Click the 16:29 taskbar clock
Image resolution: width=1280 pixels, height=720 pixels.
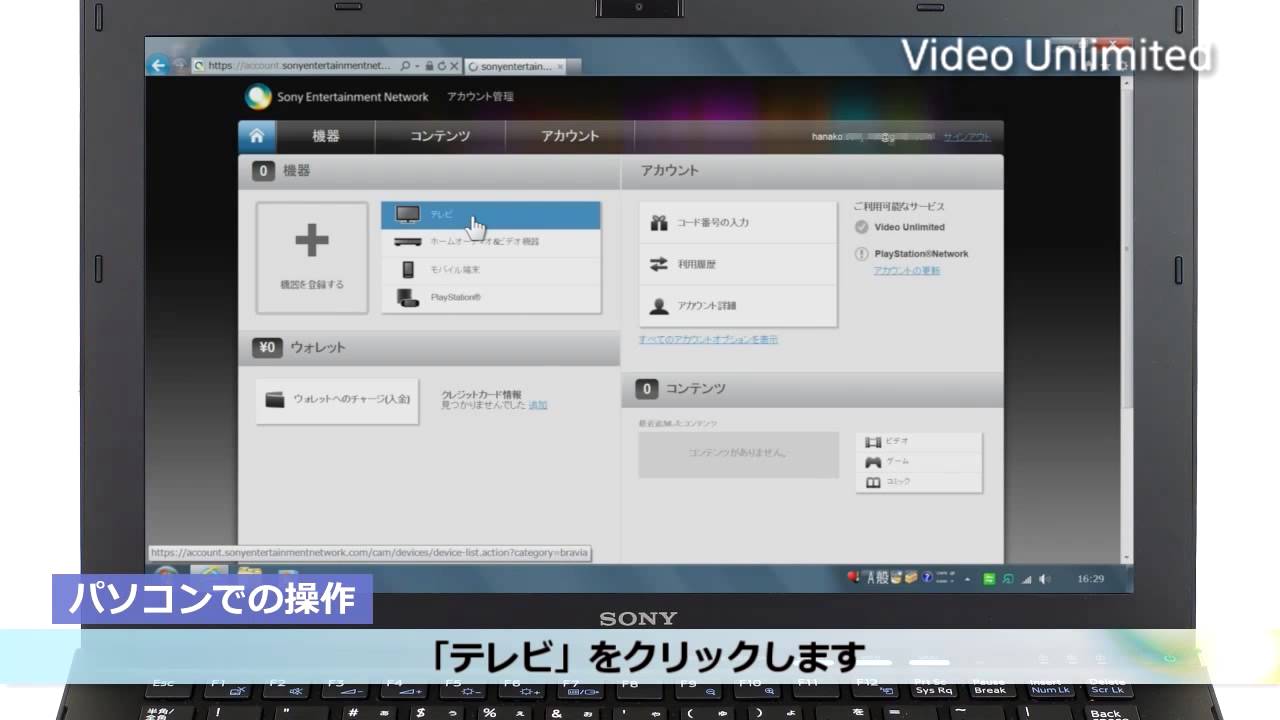1090,579
